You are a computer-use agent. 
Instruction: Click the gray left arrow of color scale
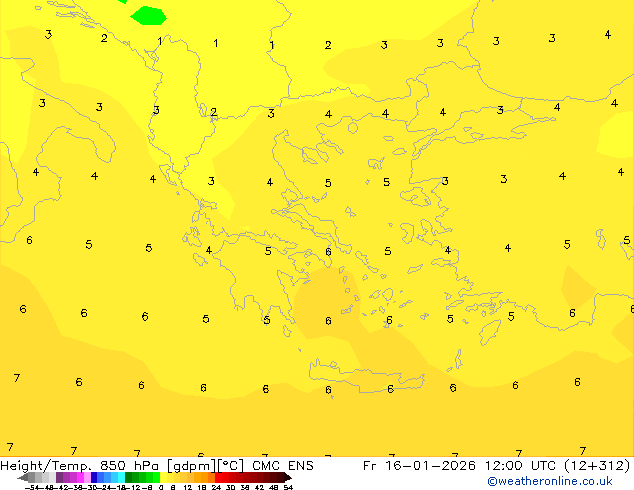click(23, 478)
